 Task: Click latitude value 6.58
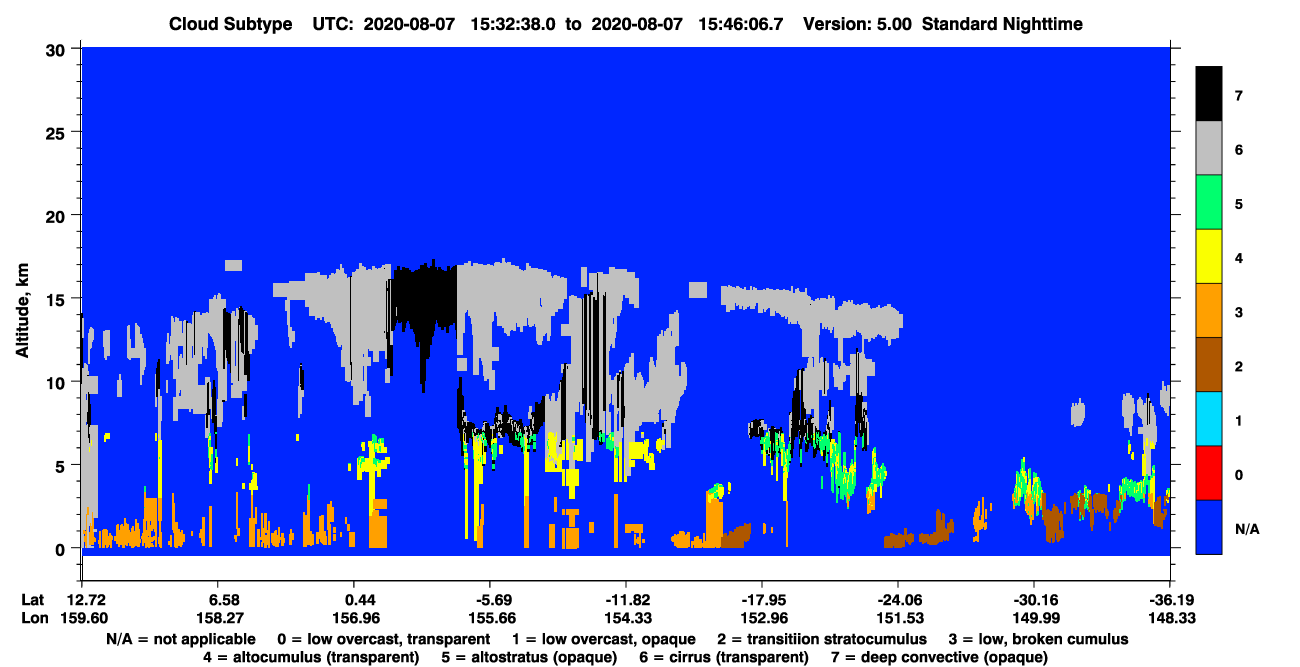219,600
